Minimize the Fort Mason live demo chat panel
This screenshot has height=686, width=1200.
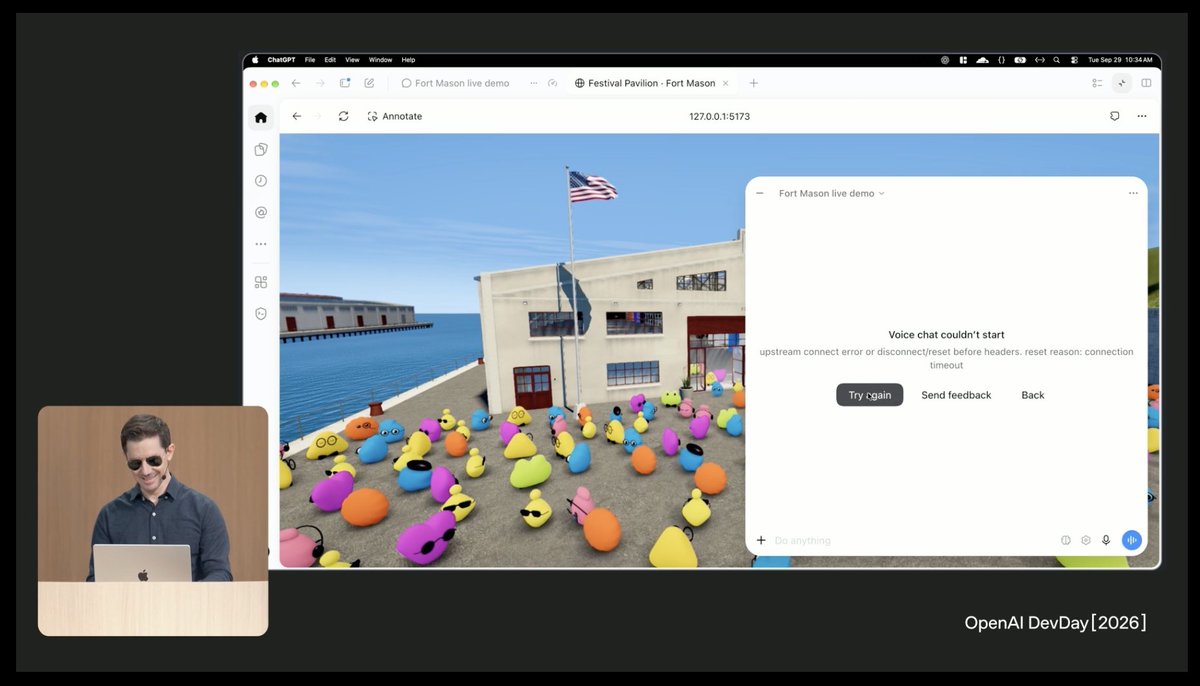[760, 193]
